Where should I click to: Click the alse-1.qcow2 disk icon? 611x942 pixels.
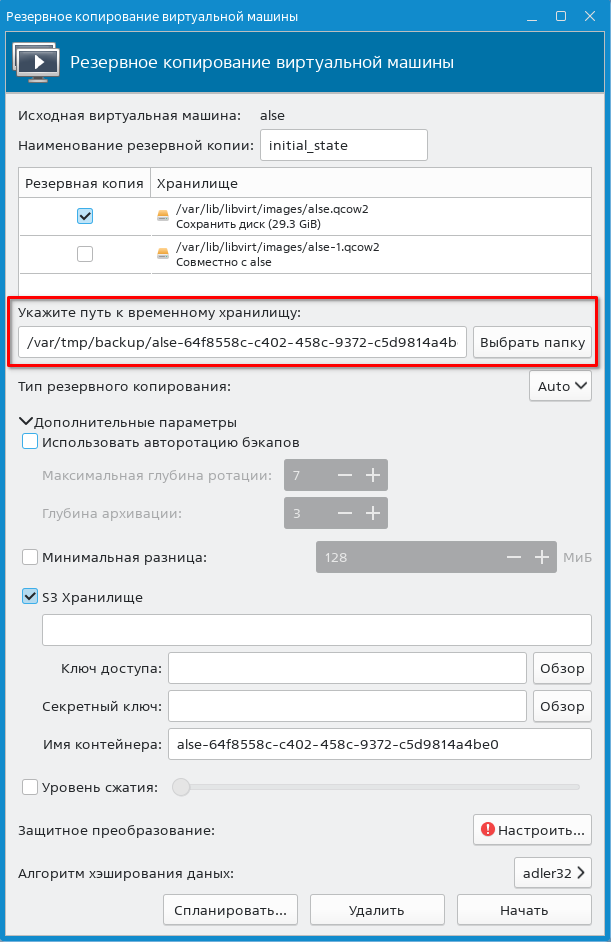pyautogui.click(x=162, y=254)
